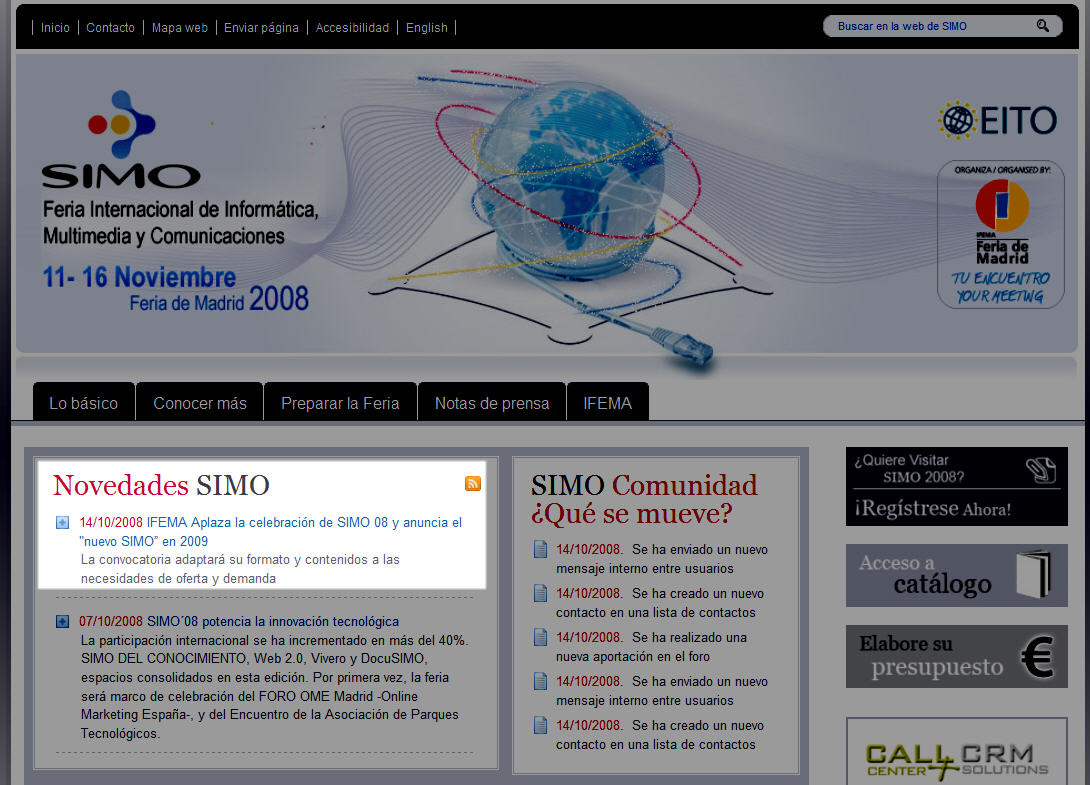Open the Accesibilidad page
1090x785 pixels.
pyautogui.click(x=352, y=28)
